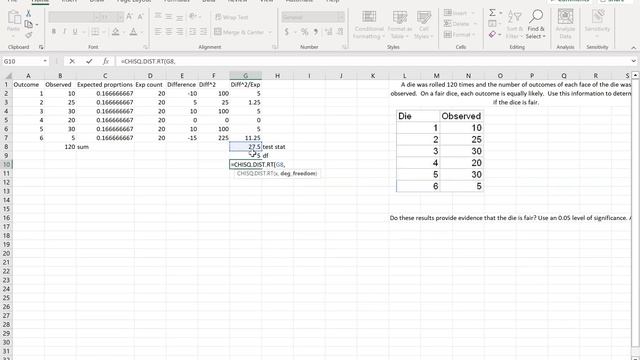
Task: Expand the formula bar chevron
Action: tap(633, 61)
